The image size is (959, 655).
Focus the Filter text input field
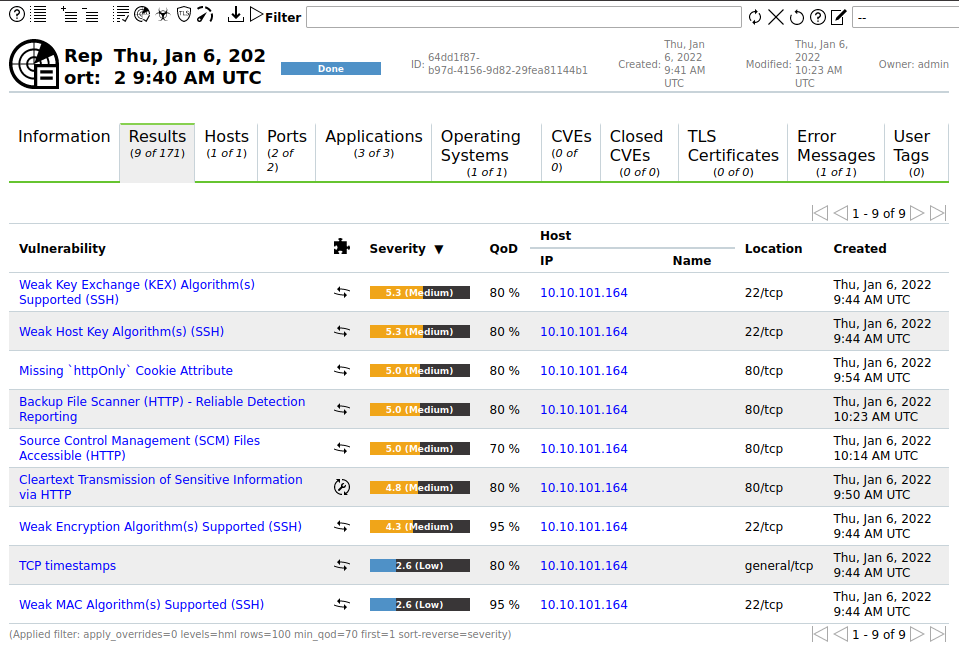(524, 17)
